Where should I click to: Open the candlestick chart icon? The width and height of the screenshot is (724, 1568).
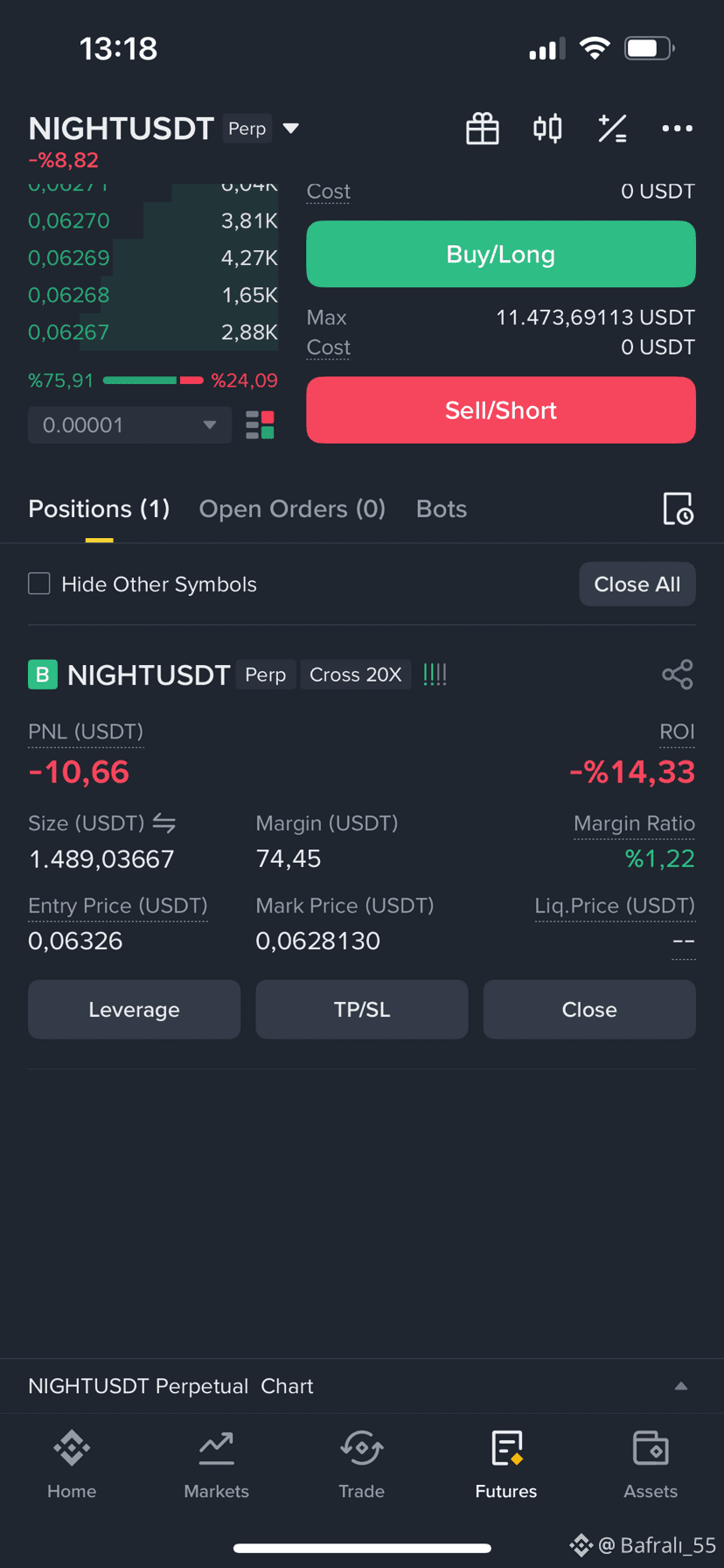[547, 129]
